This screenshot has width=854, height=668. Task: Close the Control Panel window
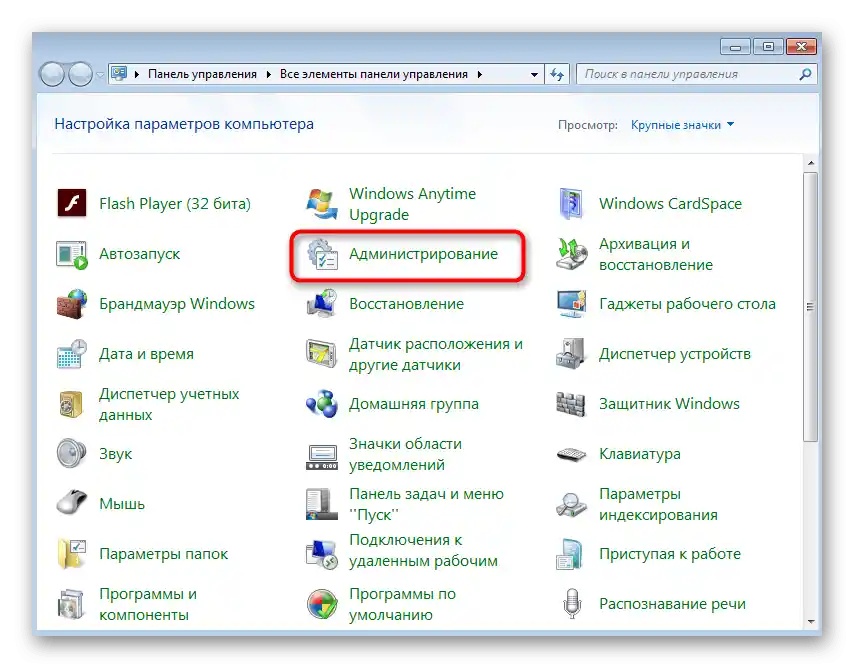(801, 47)
